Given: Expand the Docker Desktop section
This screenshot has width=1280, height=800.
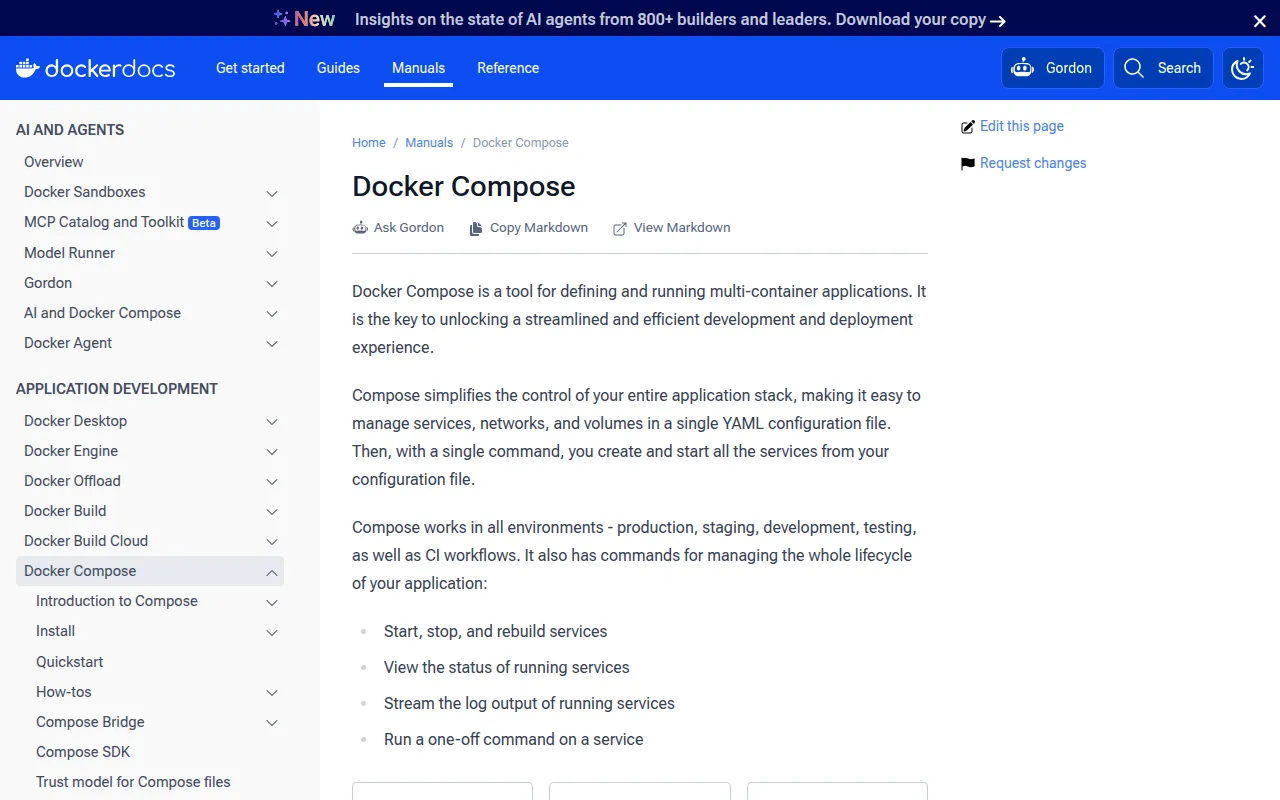Looking at the screenshot, I should 272,422.
